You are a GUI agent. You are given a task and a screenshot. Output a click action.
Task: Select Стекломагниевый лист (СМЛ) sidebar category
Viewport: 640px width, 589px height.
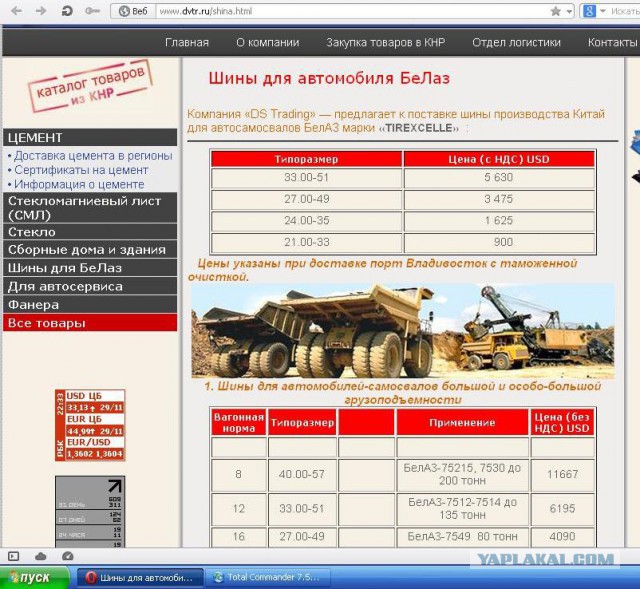pyautogui.click(x=90, y=208)
